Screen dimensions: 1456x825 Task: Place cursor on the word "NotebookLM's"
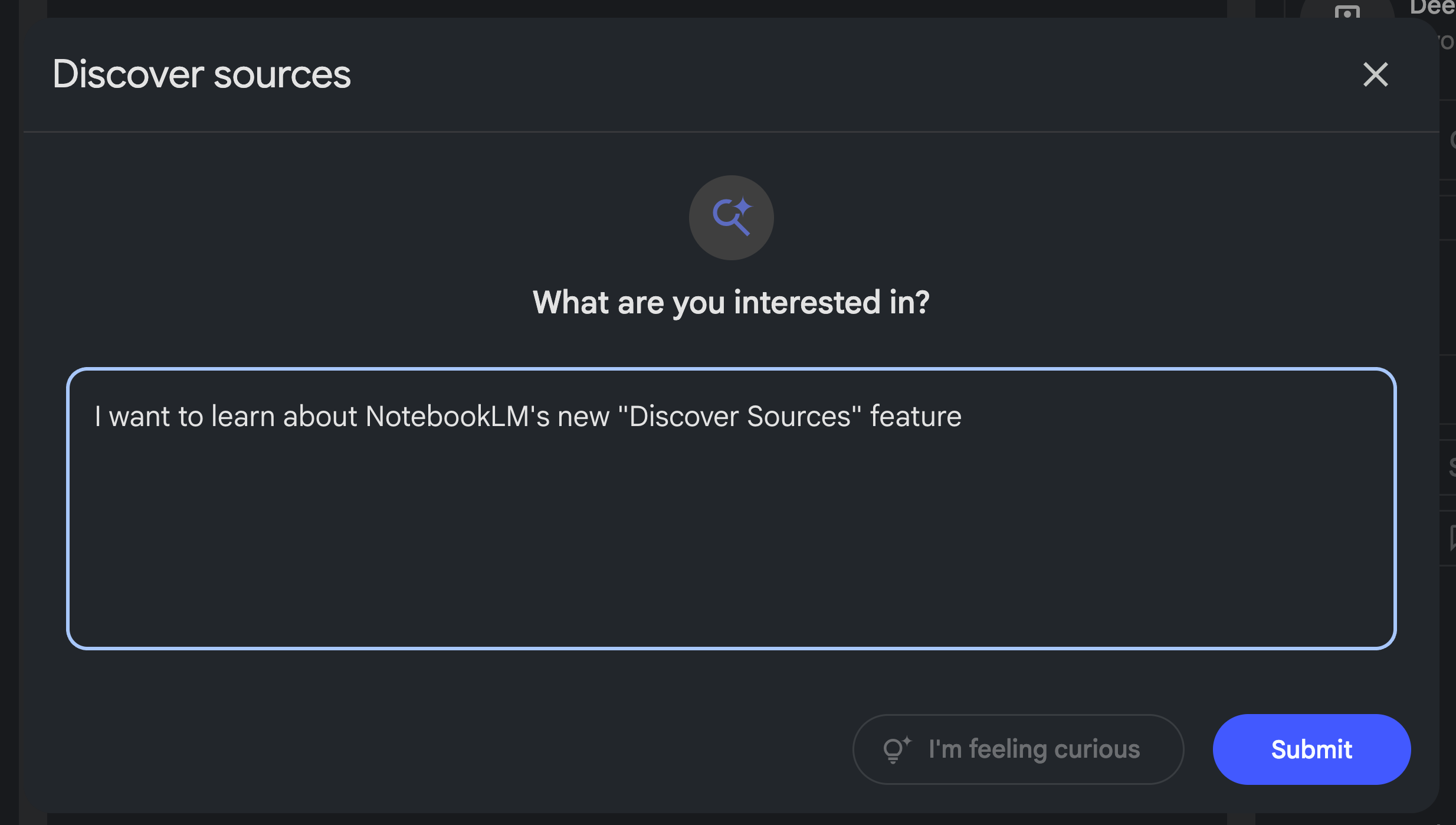[x=457, y=417]
